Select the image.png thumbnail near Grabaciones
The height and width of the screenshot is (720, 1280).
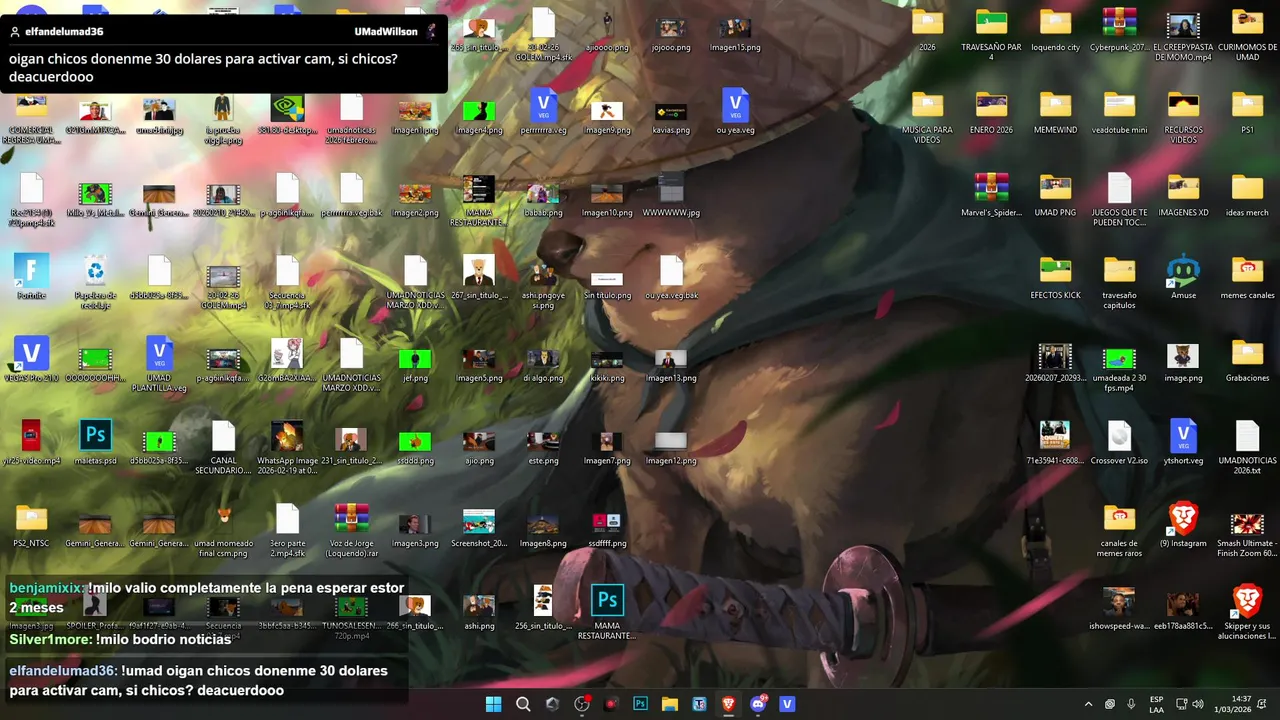tap(1183, 360)
